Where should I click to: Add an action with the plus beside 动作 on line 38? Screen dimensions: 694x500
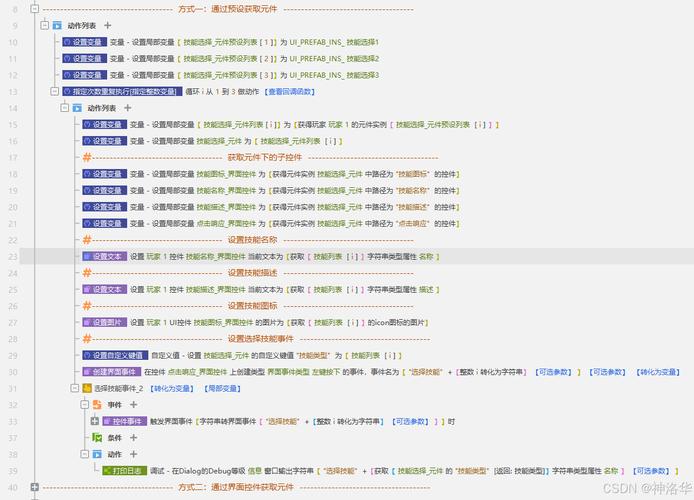[133, 454]
